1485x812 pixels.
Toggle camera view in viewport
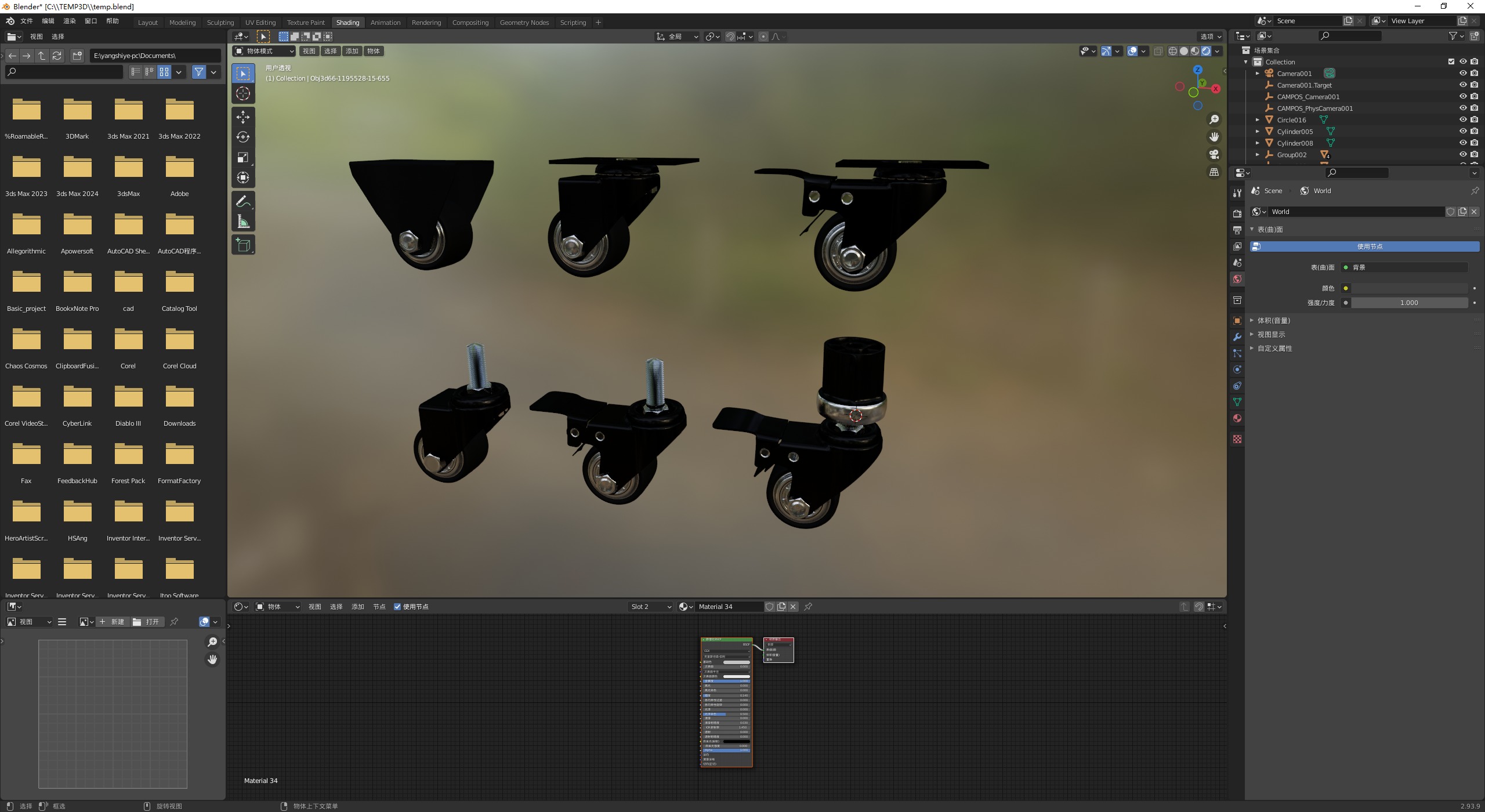[x=1214, y=154]
